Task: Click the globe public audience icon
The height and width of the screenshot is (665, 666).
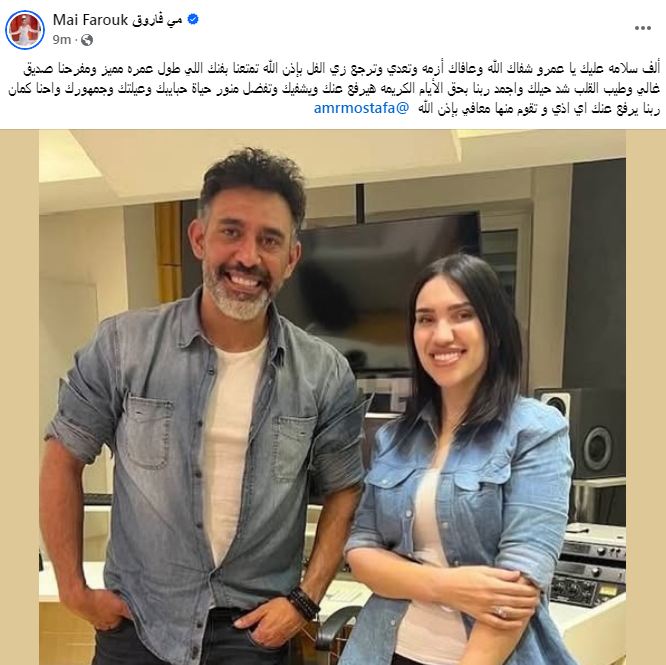Action: [x=87, y=40]
